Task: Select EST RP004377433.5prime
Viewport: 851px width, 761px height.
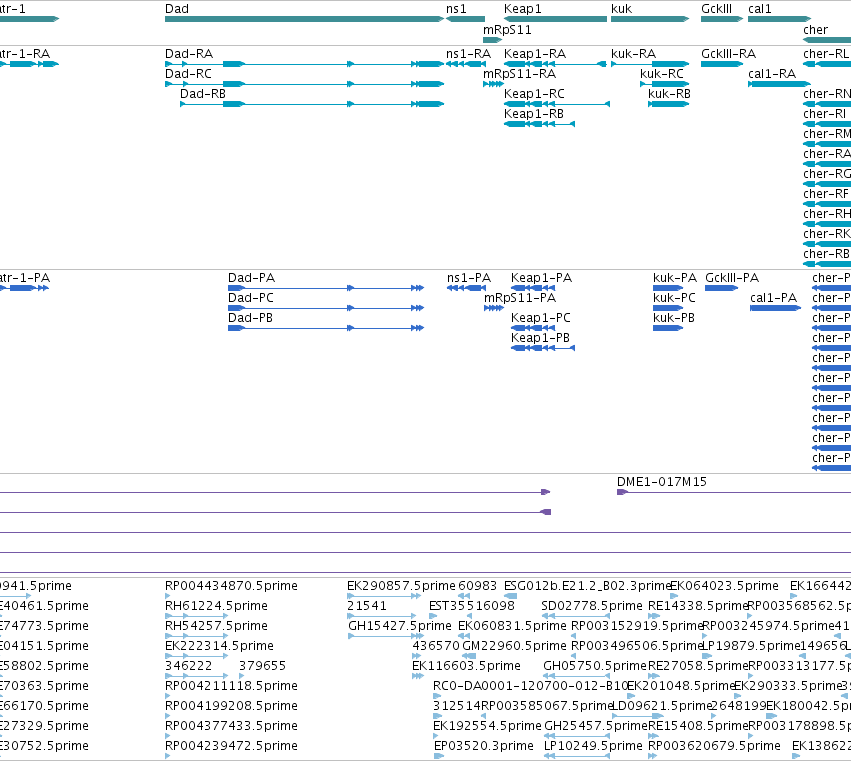Action: click(231, 726)
